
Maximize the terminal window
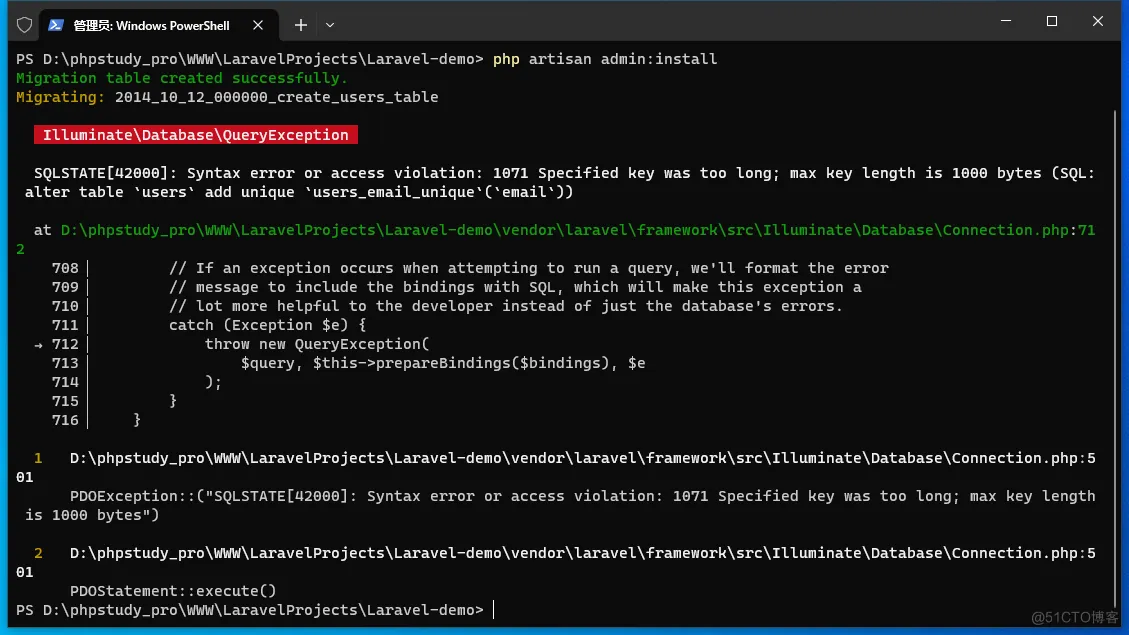point(1051,22)
